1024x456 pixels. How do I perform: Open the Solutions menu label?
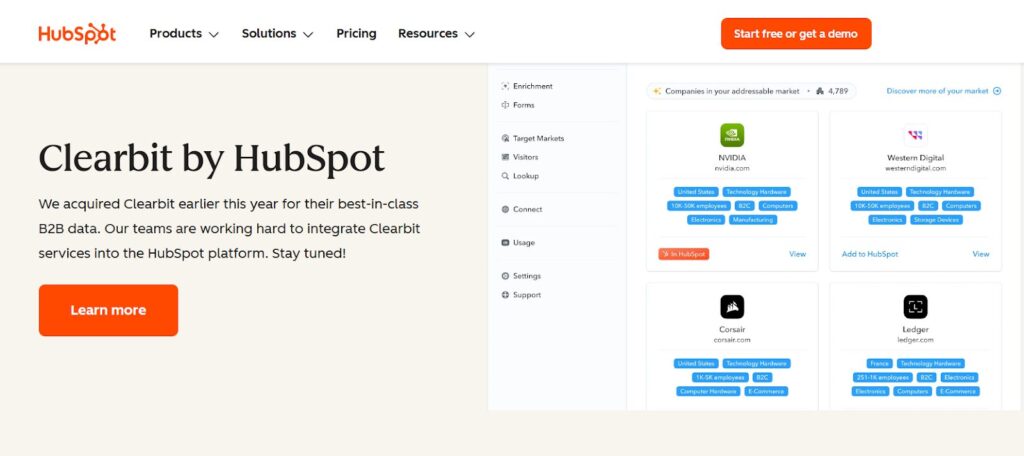(269, 33)
